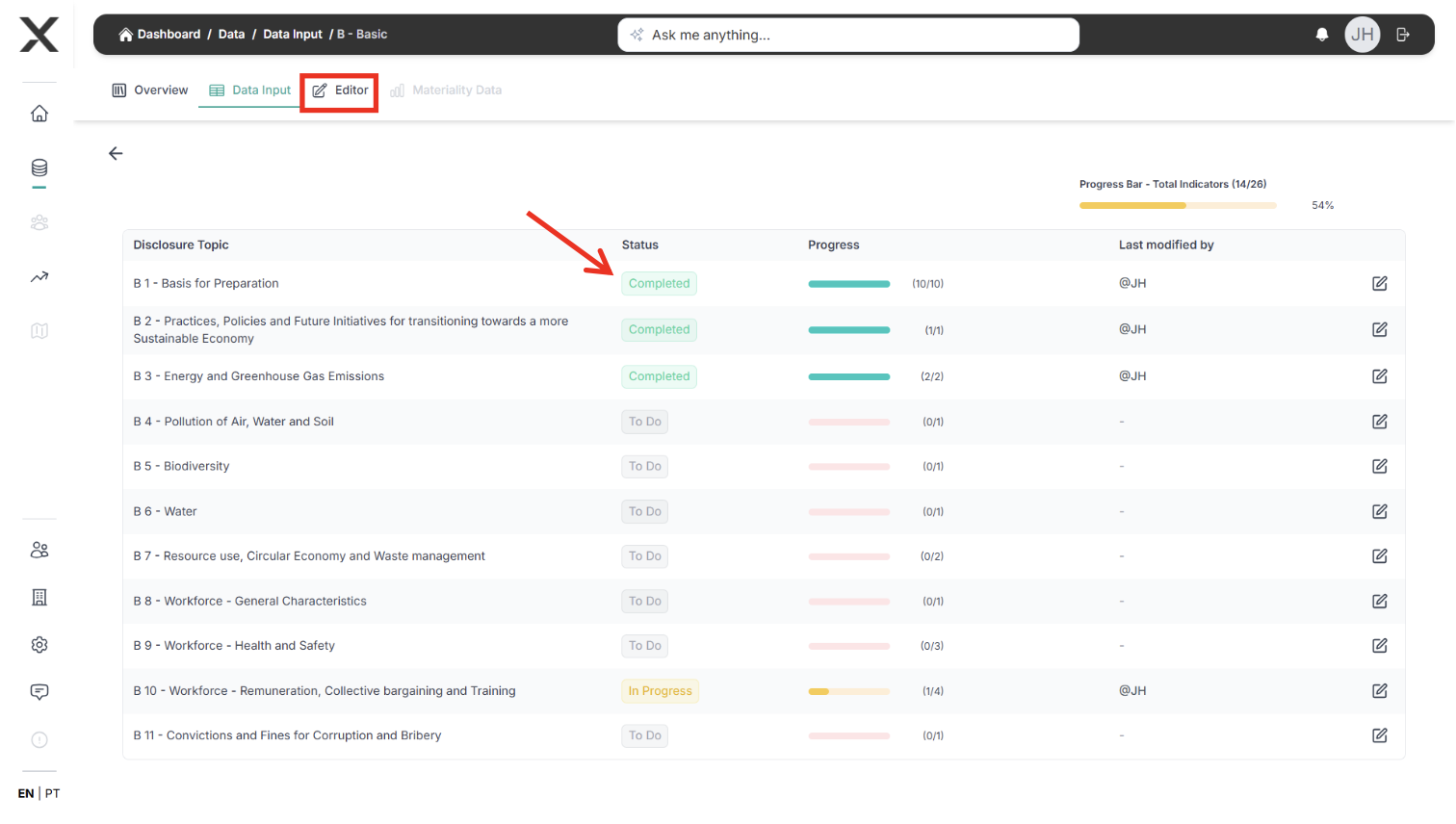Select B 9 - Workforce - Health and Safety
1456x824 pixels.
click(x=234, y=646)
